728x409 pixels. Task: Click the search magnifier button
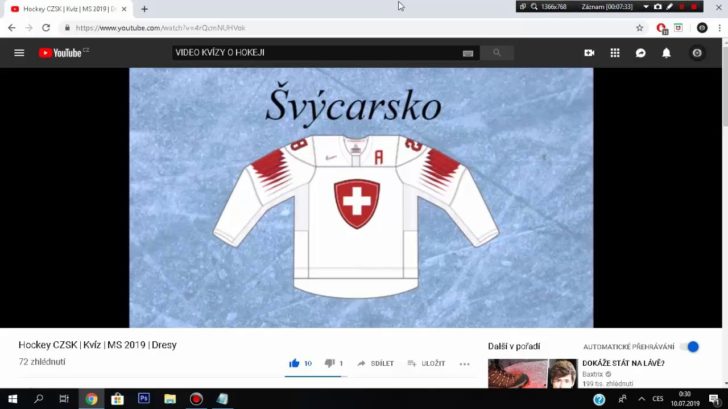(496, 53)
